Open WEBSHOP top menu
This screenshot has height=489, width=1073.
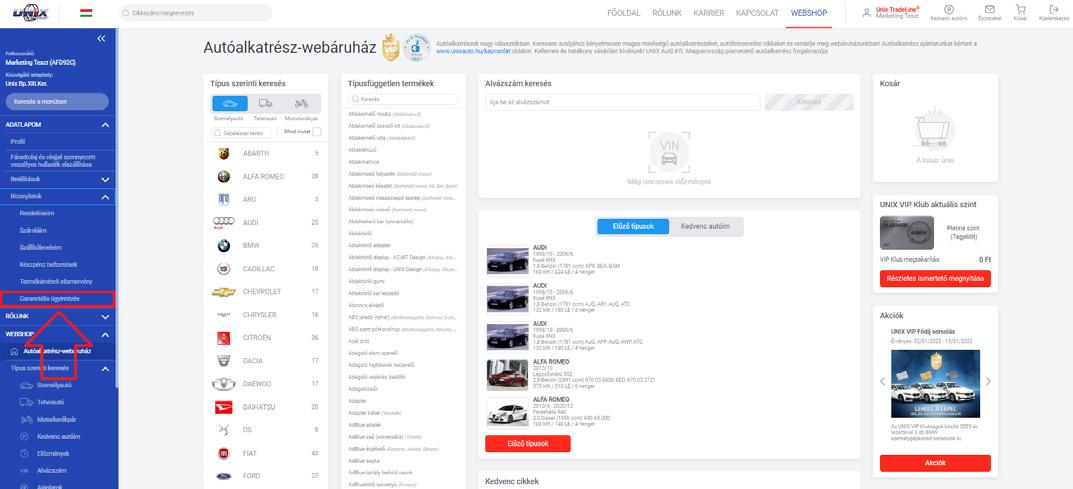pos(809,13)
